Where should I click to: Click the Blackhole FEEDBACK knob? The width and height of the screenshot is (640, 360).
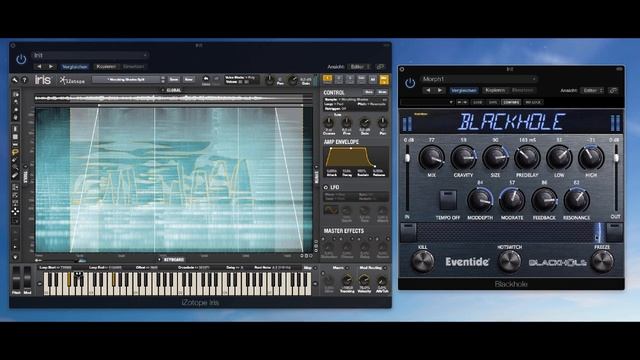click(x=544, y=200)
